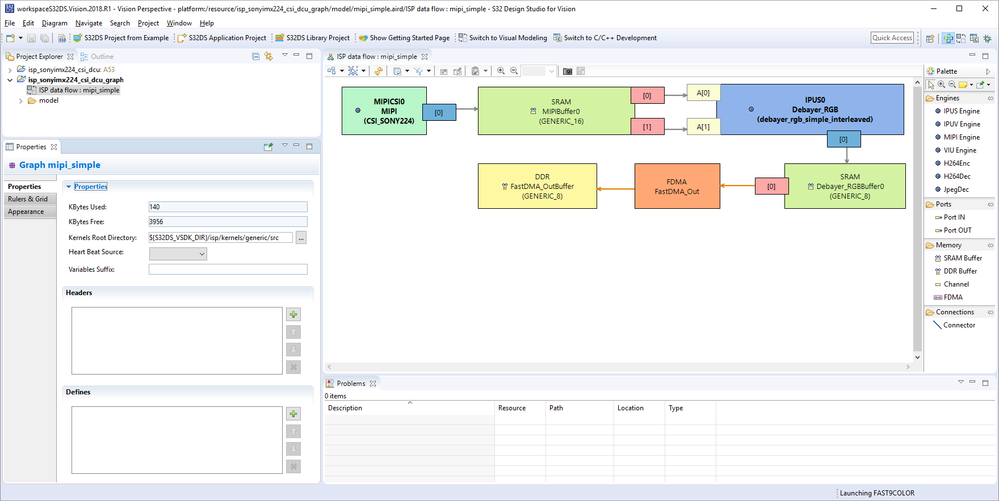Browse for the Kernels Root Directory
Image resolution: width=999 pixels, height=501 pixels.
tap(301, 238)
